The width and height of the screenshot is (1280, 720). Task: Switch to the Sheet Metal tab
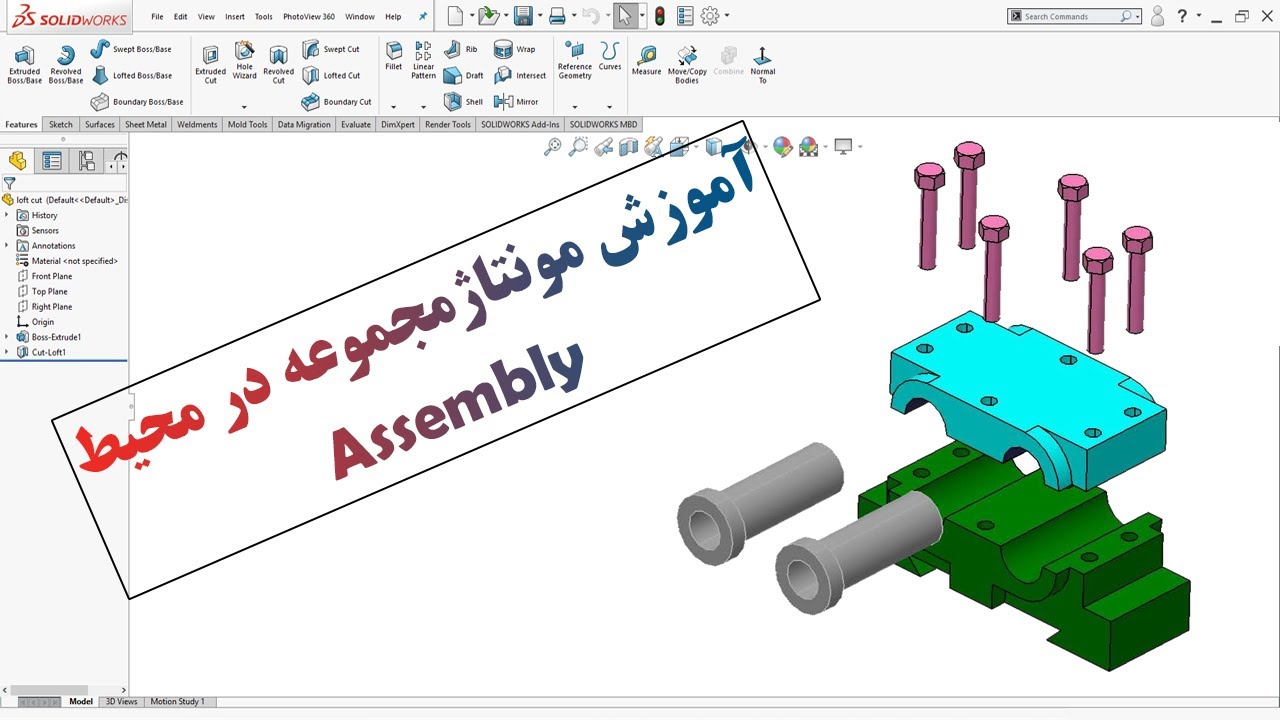(x=146, y=125)
